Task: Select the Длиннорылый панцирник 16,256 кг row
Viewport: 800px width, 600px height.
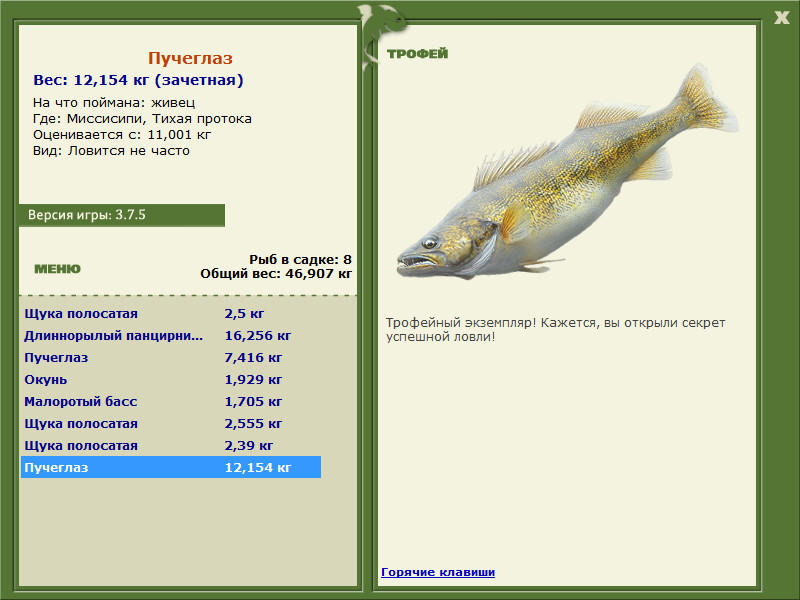Action: tap(171, 335)
